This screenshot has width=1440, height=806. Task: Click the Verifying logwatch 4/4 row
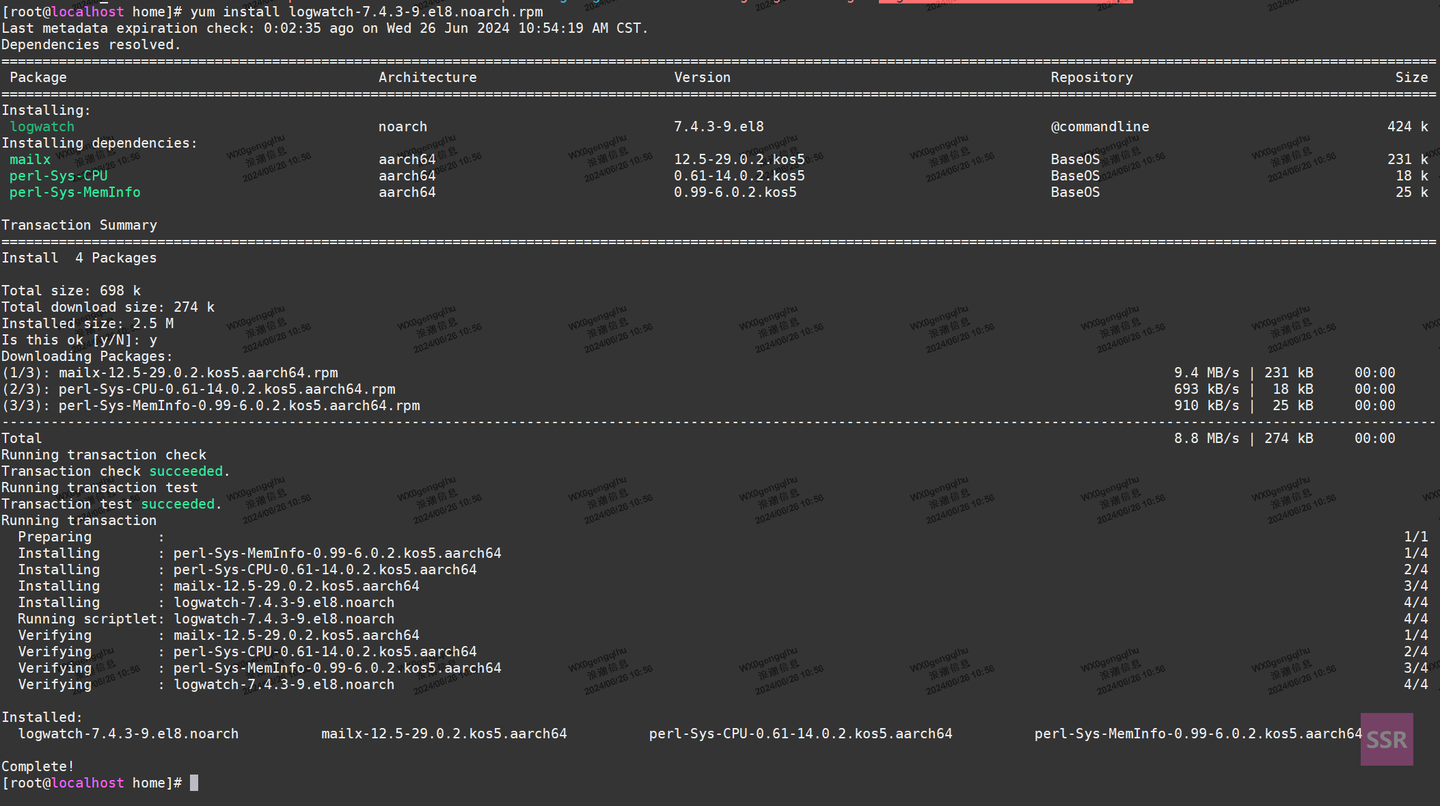tap(723, 685)
